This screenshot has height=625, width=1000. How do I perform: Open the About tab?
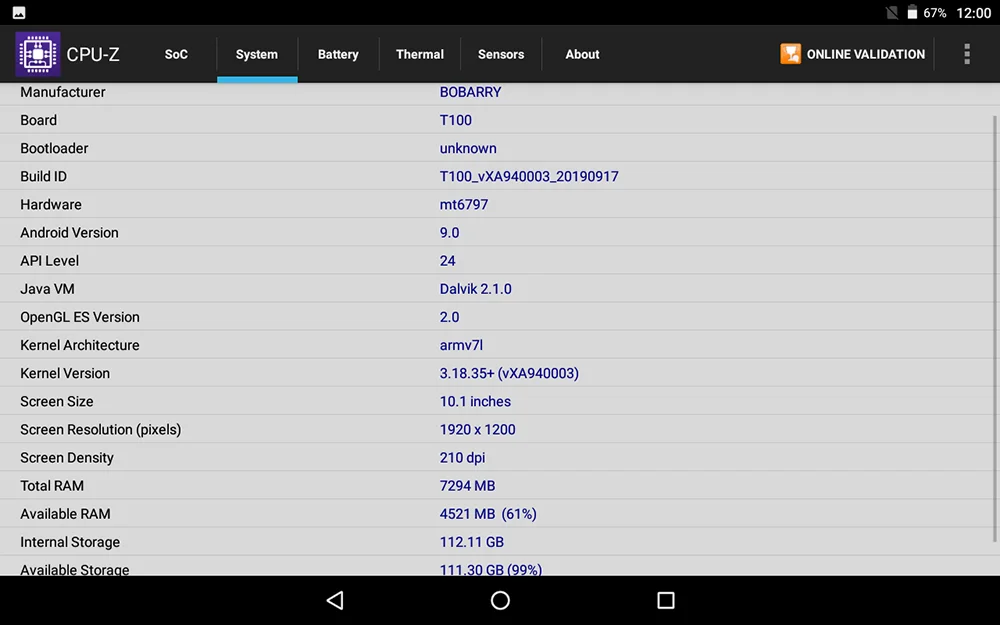tap(582, 54)
